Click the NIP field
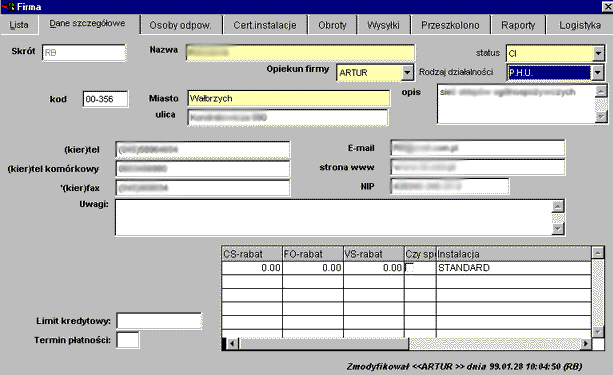Viewport: 613px width, 375px height. click(450, 186)
